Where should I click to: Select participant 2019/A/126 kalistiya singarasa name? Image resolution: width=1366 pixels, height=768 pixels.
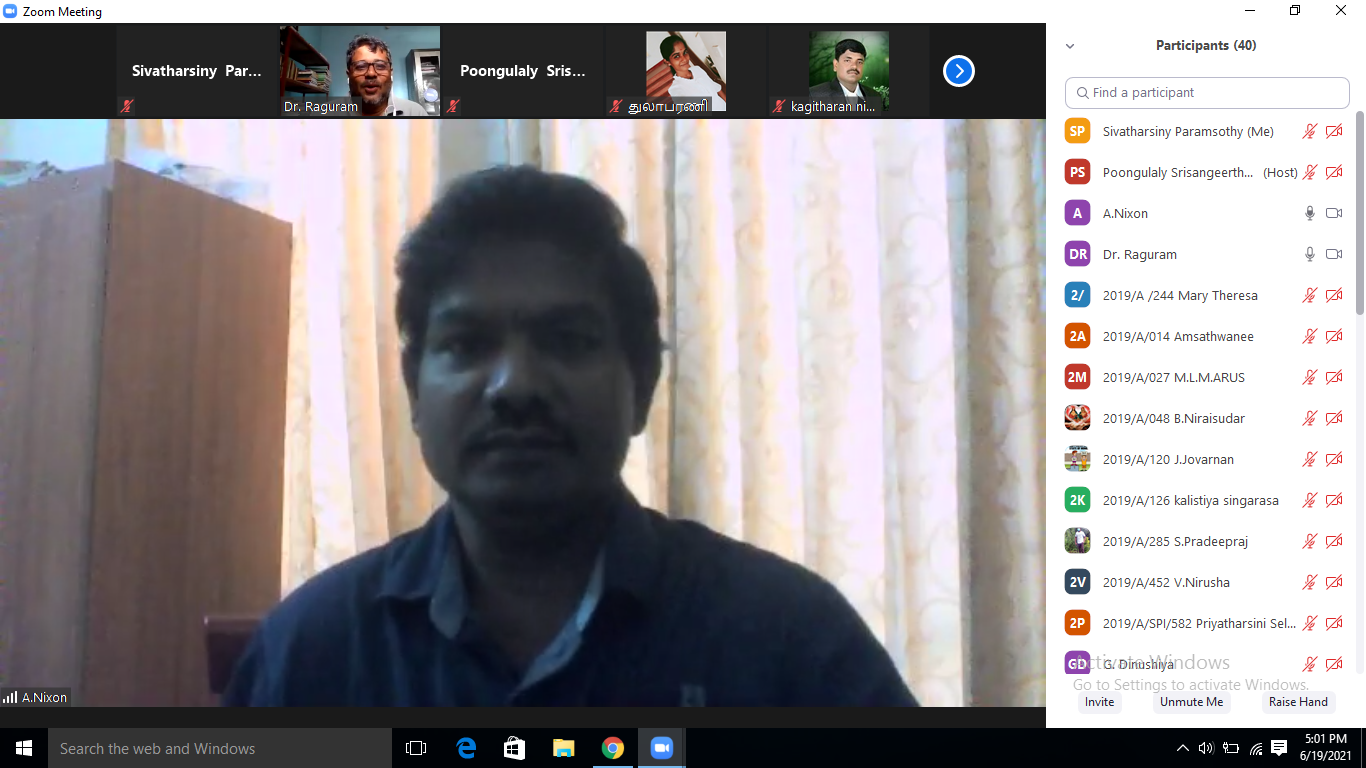coord(1190,500)
